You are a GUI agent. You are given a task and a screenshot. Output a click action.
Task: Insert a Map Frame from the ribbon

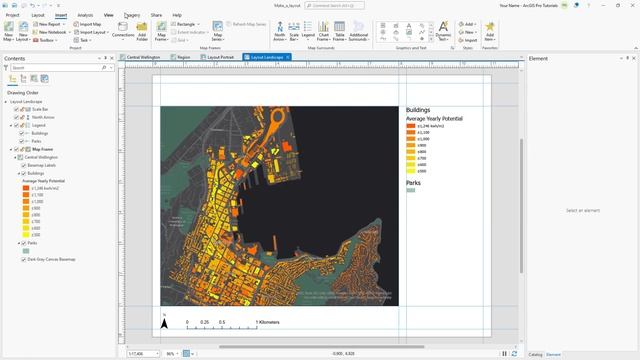coord(162,31)
